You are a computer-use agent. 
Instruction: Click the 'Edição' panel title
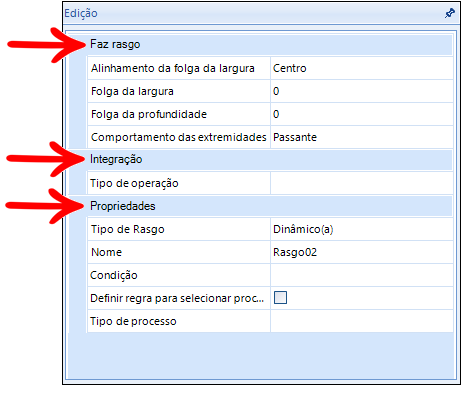tap(81, 13)
